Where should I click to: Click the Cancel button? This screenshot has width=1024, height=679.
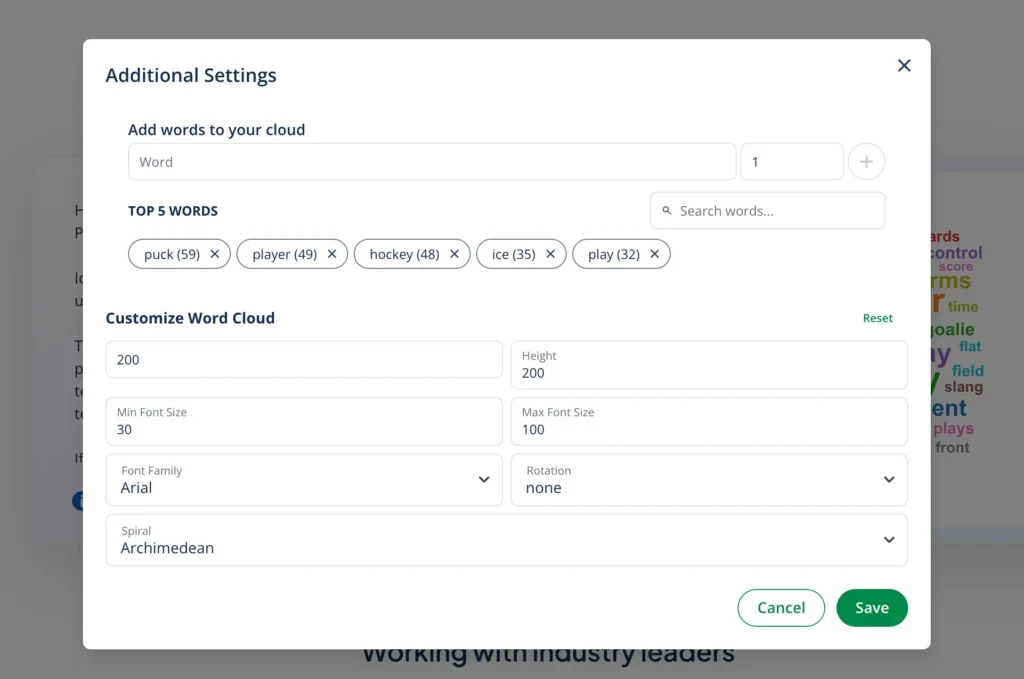[x=781, y=608]
